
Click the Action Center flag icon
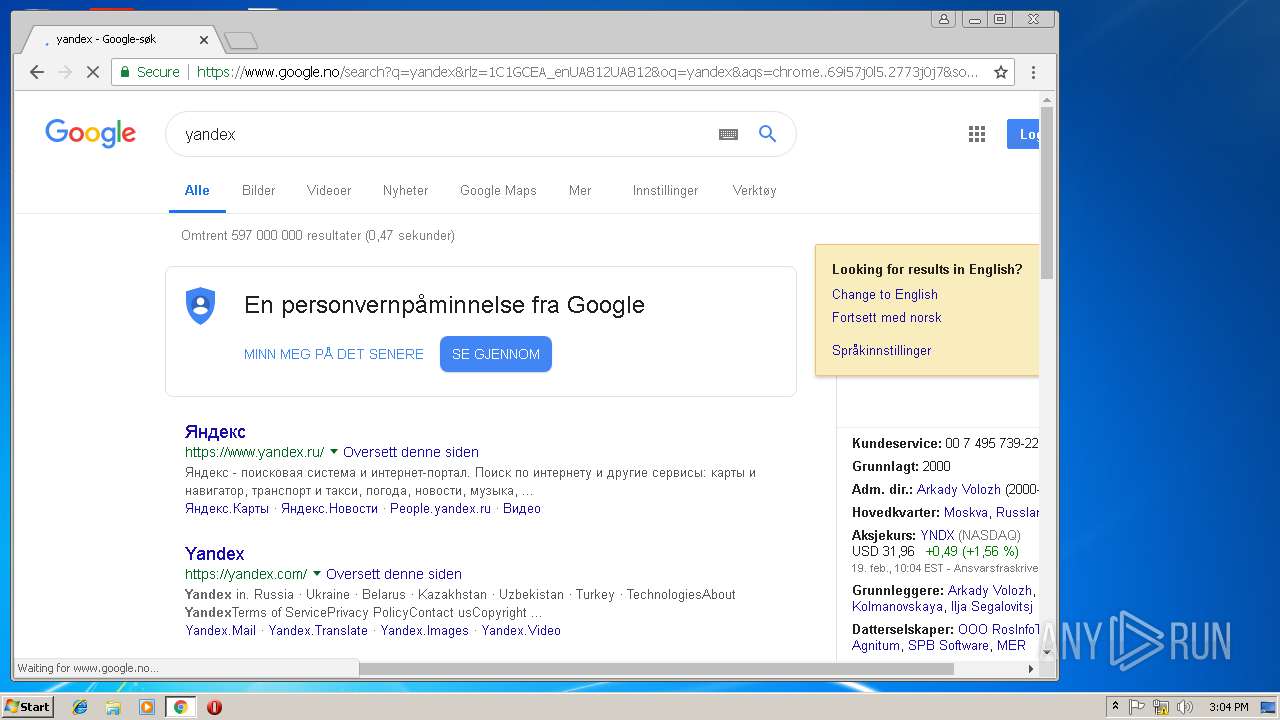point(1137,707)
